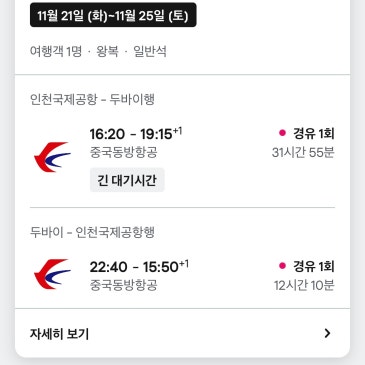This screenshot has height=365, width=365.
Task: Click the outbound 중국동방항공 airline name
Action: [123, 152]
